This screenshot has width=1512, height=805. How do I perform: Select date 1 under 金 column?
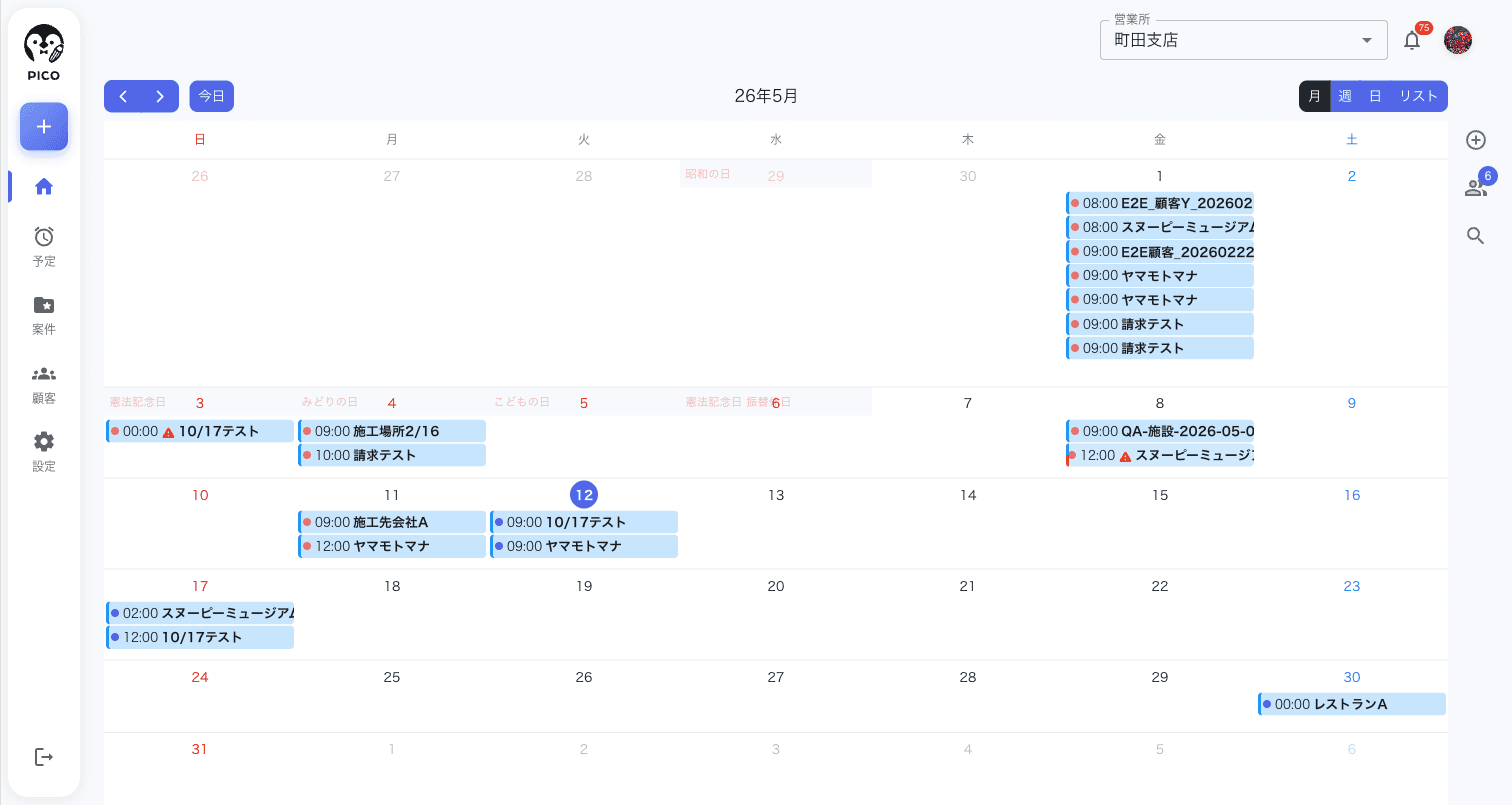click(1160, 176)
